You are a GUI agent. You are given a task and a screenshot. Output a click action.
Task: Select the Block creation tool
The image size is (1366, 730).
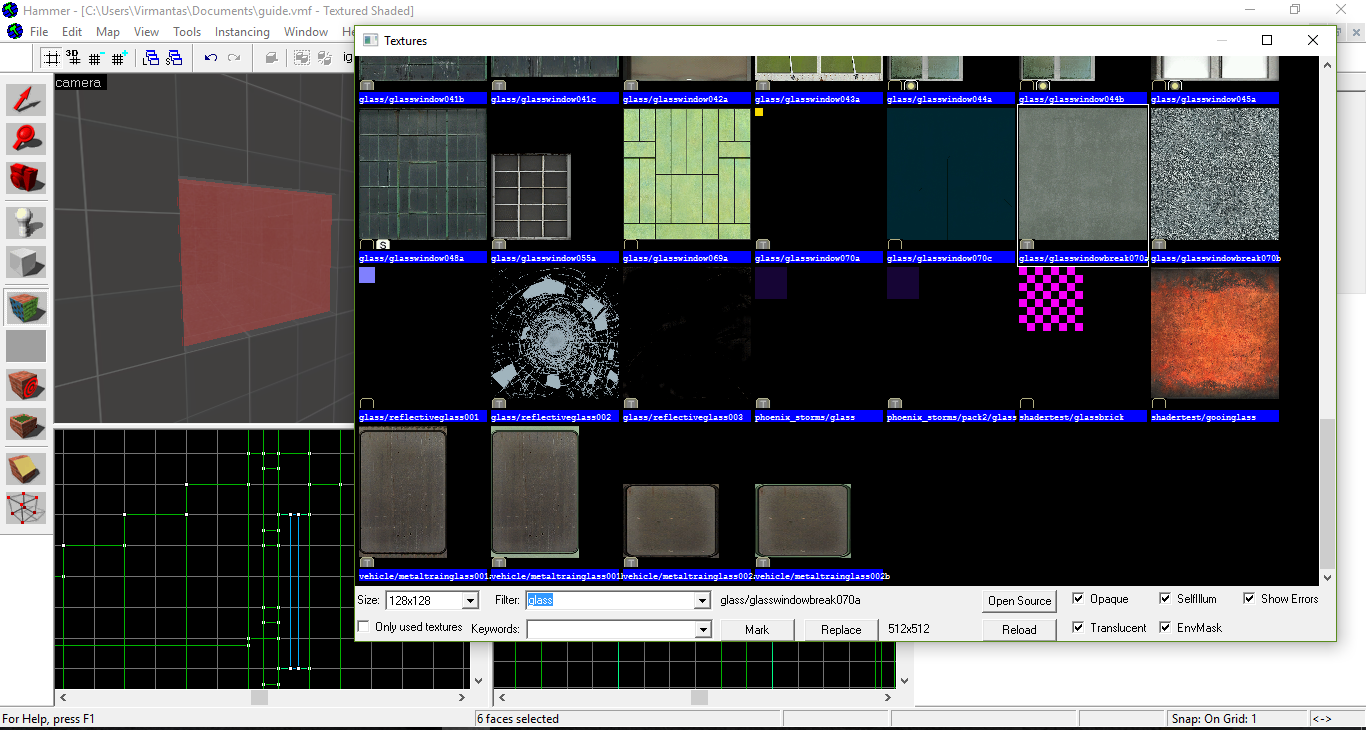pyautogui.click(x=26, y=262)
